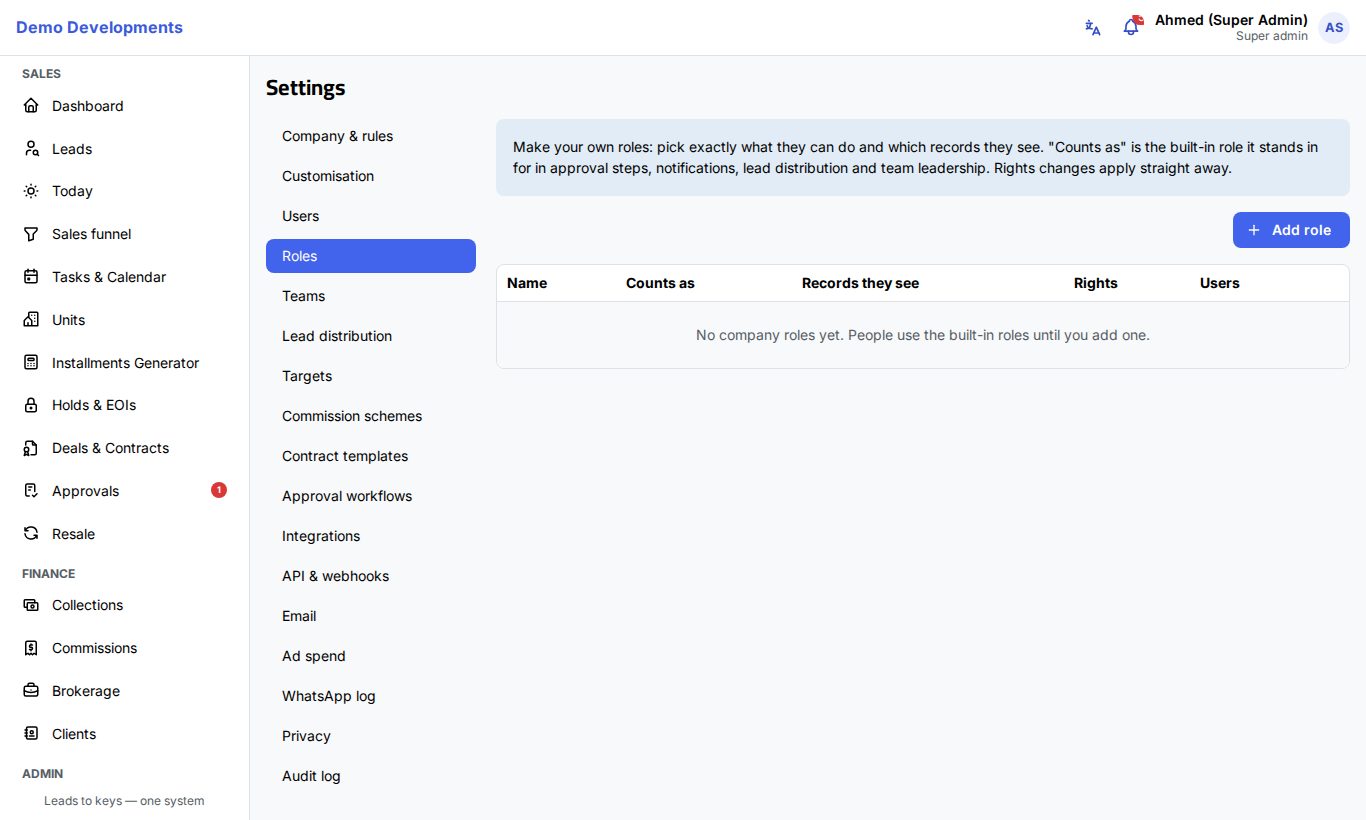Viewport: 1366px width, 820px height.
Task: Click the Dashboard home icon
Action: click(x=31, y=106)
